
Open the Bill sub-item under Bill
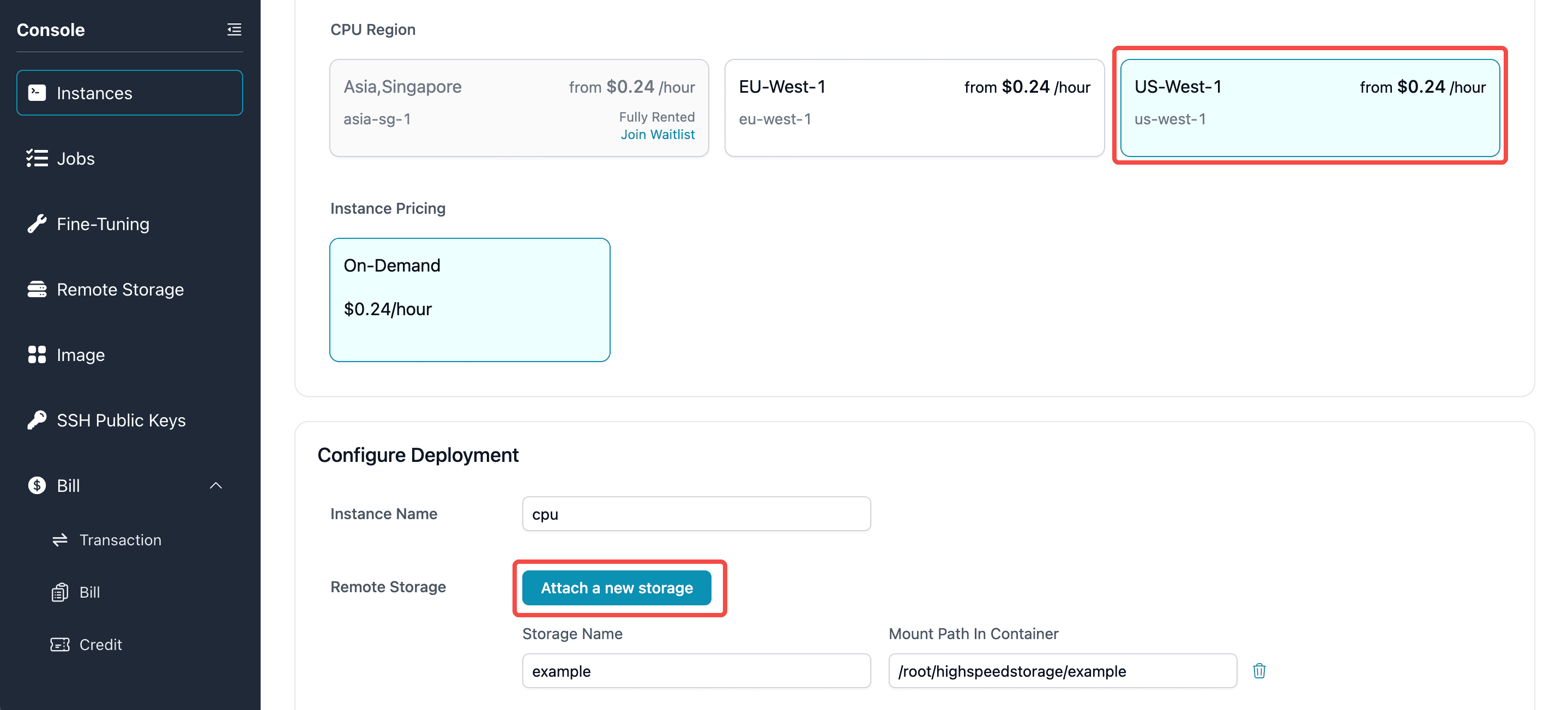click(x=89, y=592)
